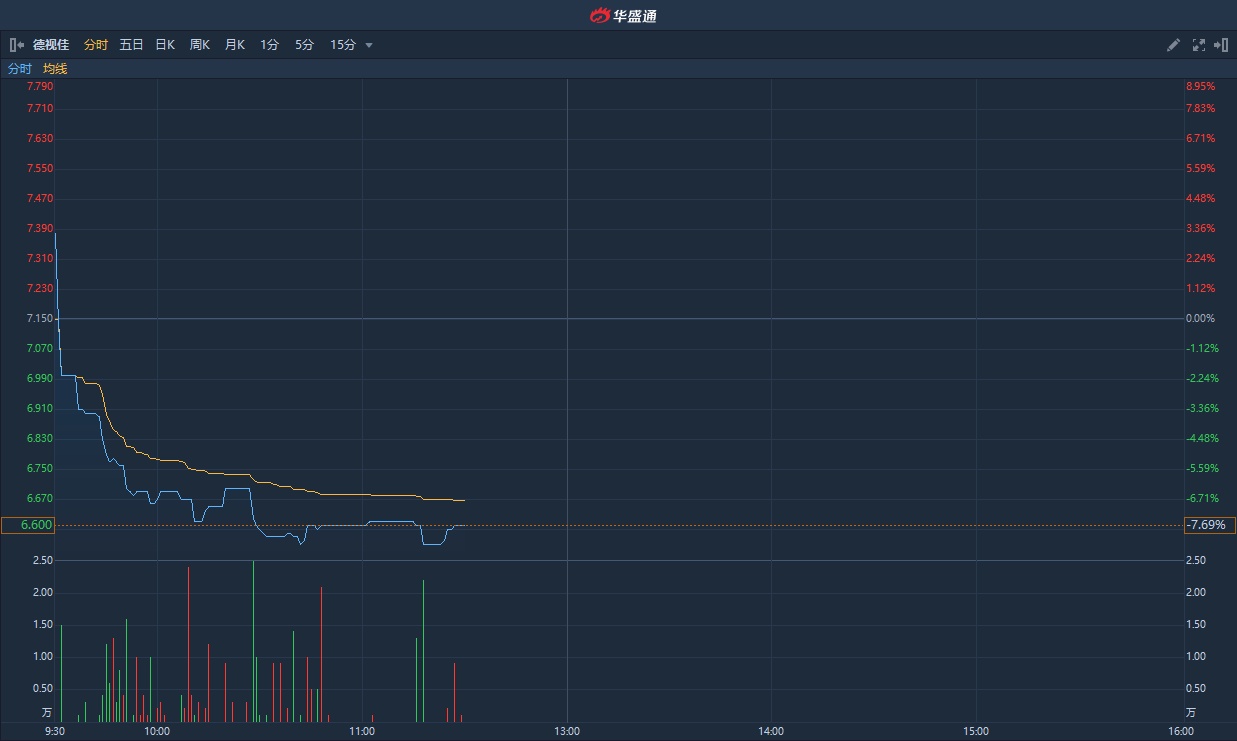The width and height of the screenshot is (1237, 741).
Task: Click the left volume axis 2.50 label
Action: point(43,560)
